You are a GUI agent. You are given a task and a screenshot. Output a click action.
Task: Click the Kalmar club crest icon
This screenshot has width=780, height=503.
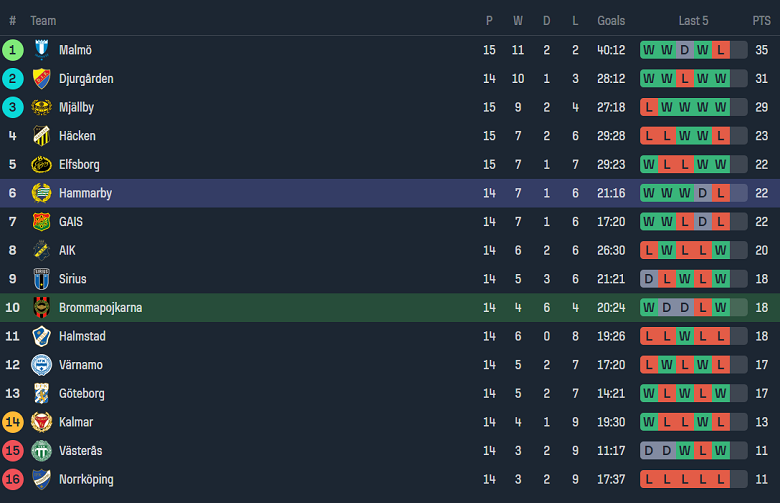coord(41,422)
